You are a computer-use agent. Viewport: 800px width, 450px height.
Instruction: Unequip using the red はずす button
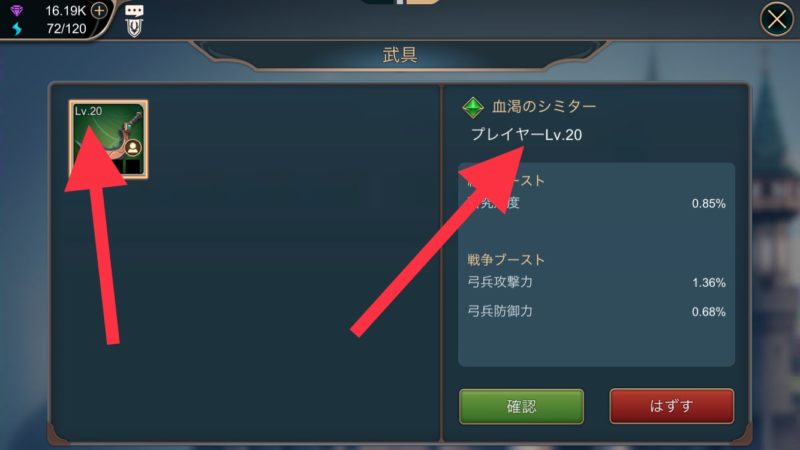[672, 407]
